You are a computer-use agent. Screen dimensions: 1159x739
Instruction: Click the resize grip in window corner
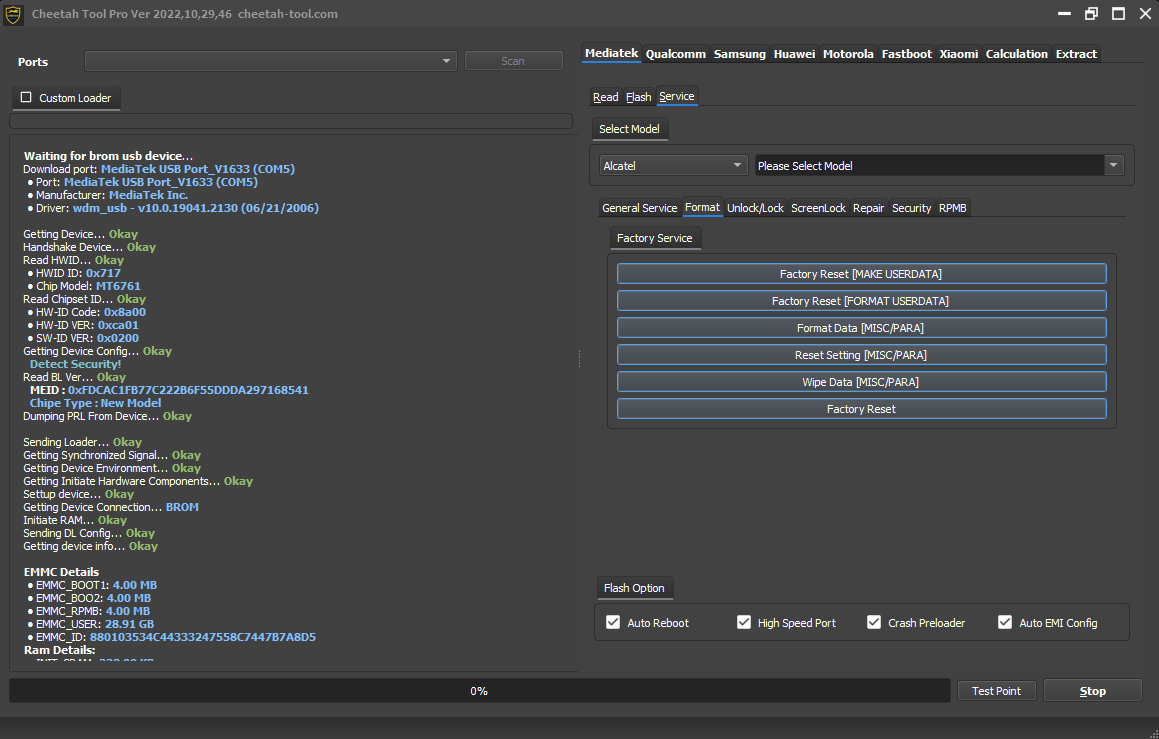pos(1153,733)
